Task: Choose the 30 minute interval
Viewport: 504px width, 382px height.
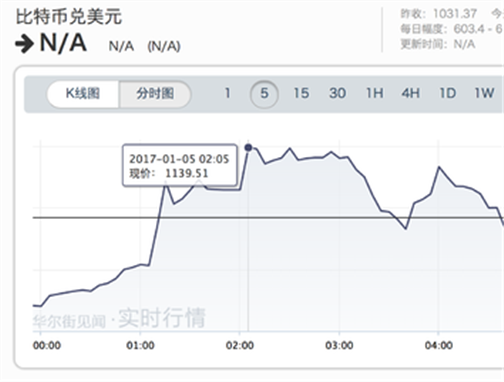Action: coord(337,93)
